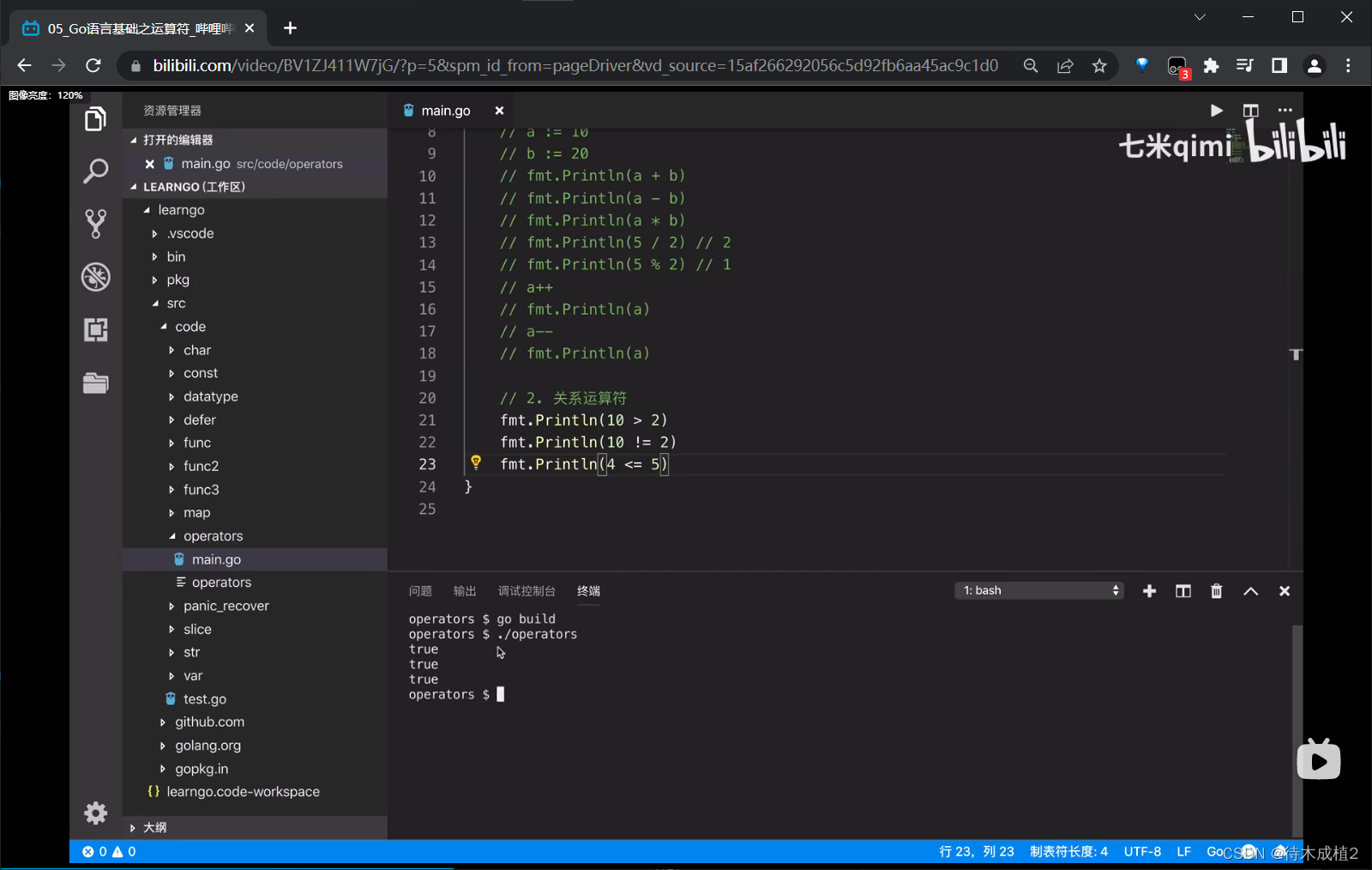Select the 终端 terminal tab

coord(588,591)
